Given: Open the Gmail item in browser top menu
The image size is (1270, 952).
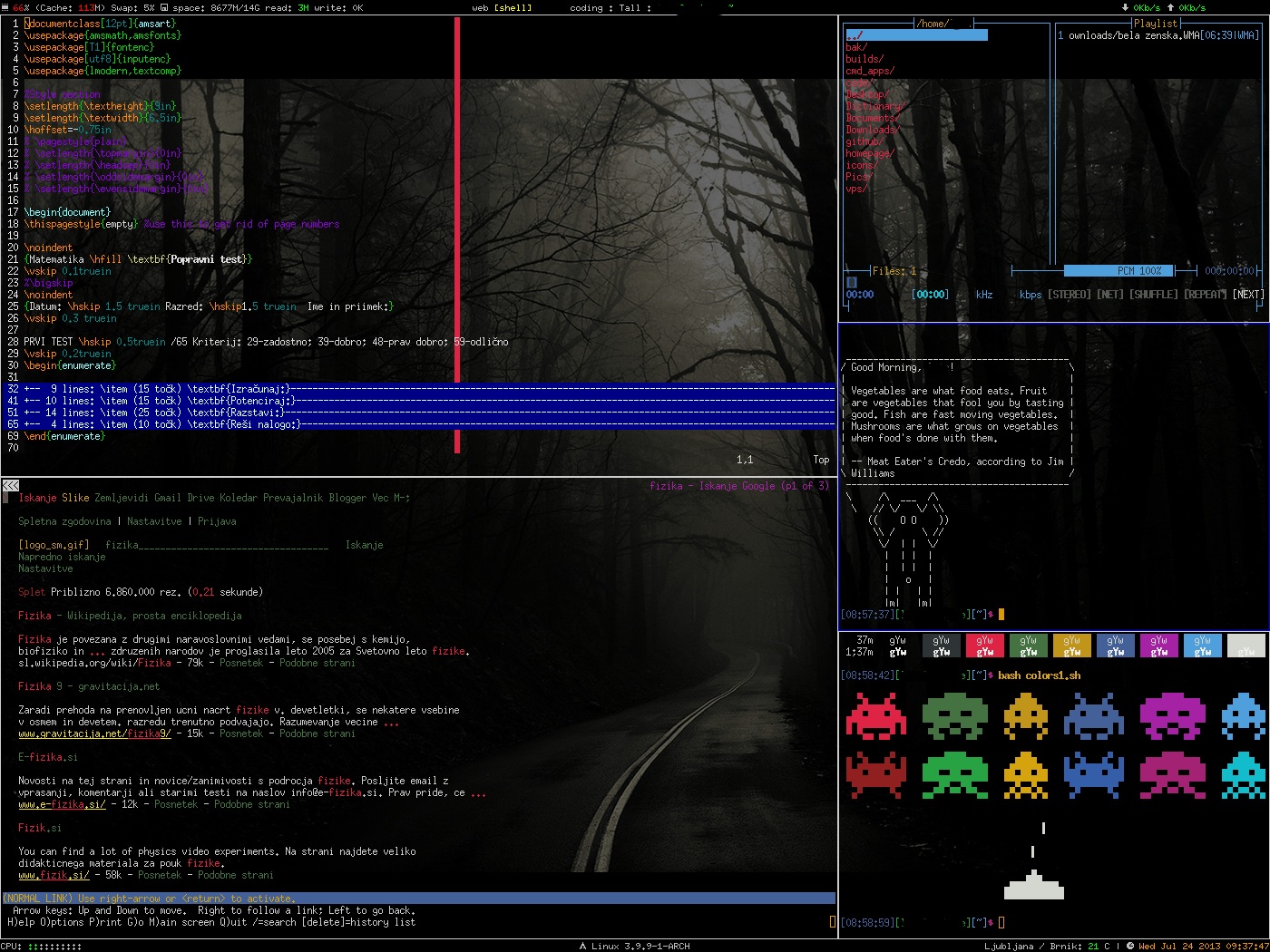Looking at the screenshot, I should tap(167, 498).
